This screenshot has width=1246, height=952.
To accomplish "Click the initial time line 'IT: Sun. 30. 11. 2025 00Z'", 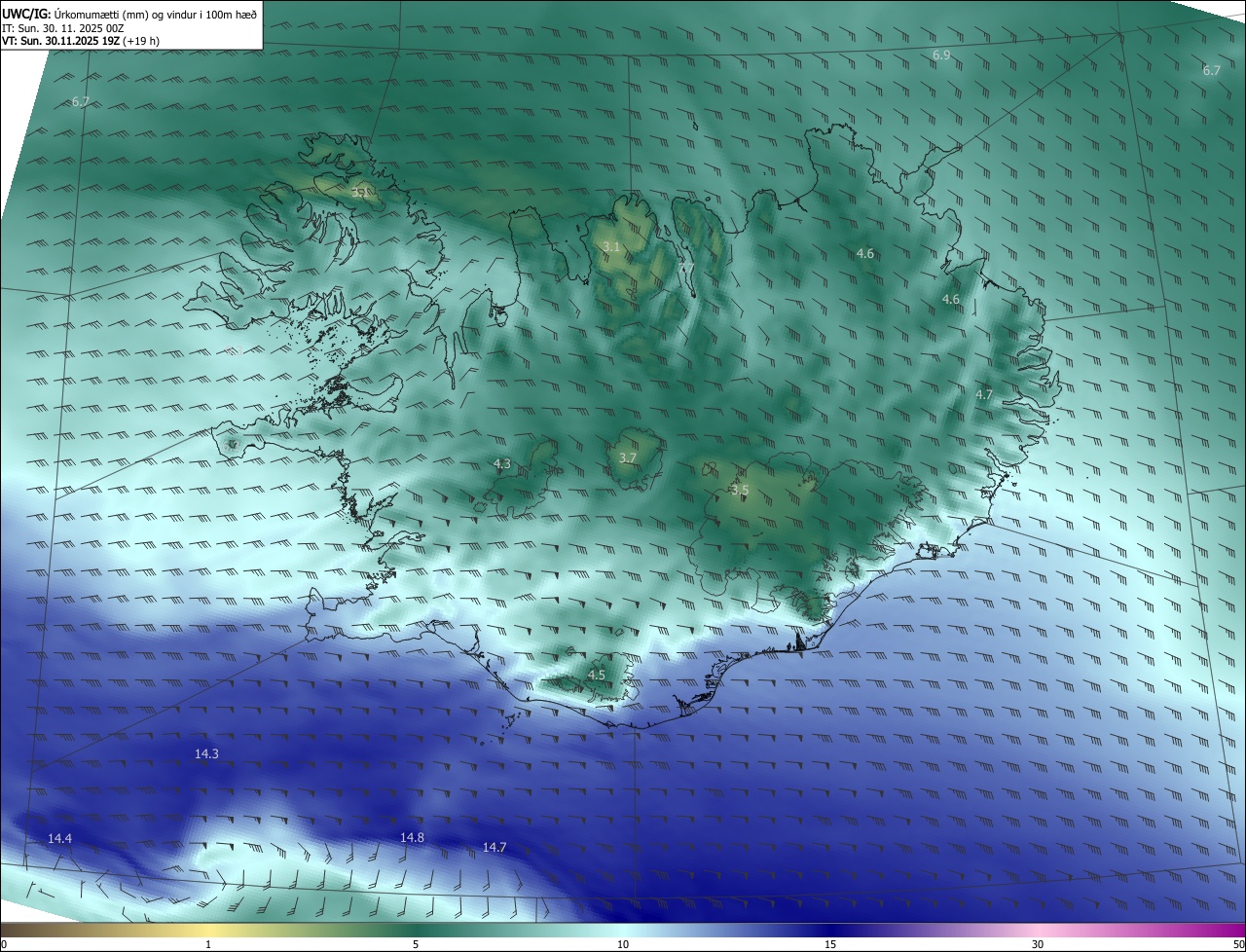I will [x=63, y=28].
